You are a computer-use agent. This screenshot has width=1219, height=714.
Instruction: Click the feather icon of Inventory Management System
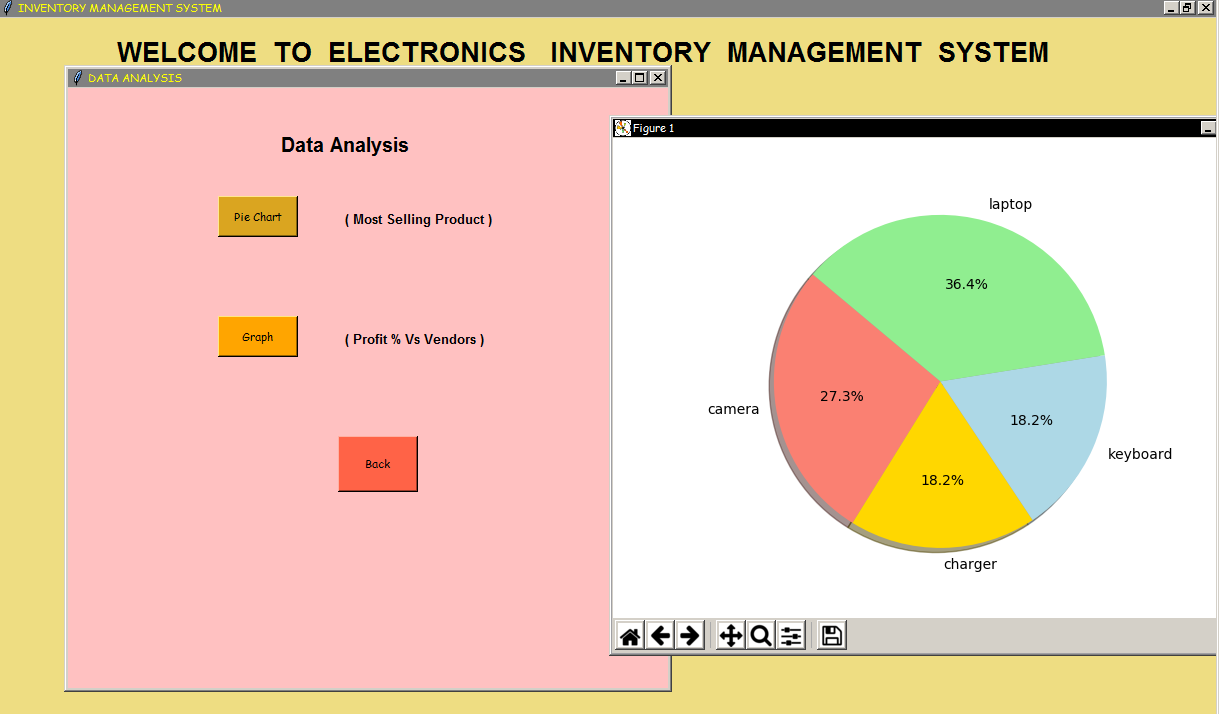8,7
